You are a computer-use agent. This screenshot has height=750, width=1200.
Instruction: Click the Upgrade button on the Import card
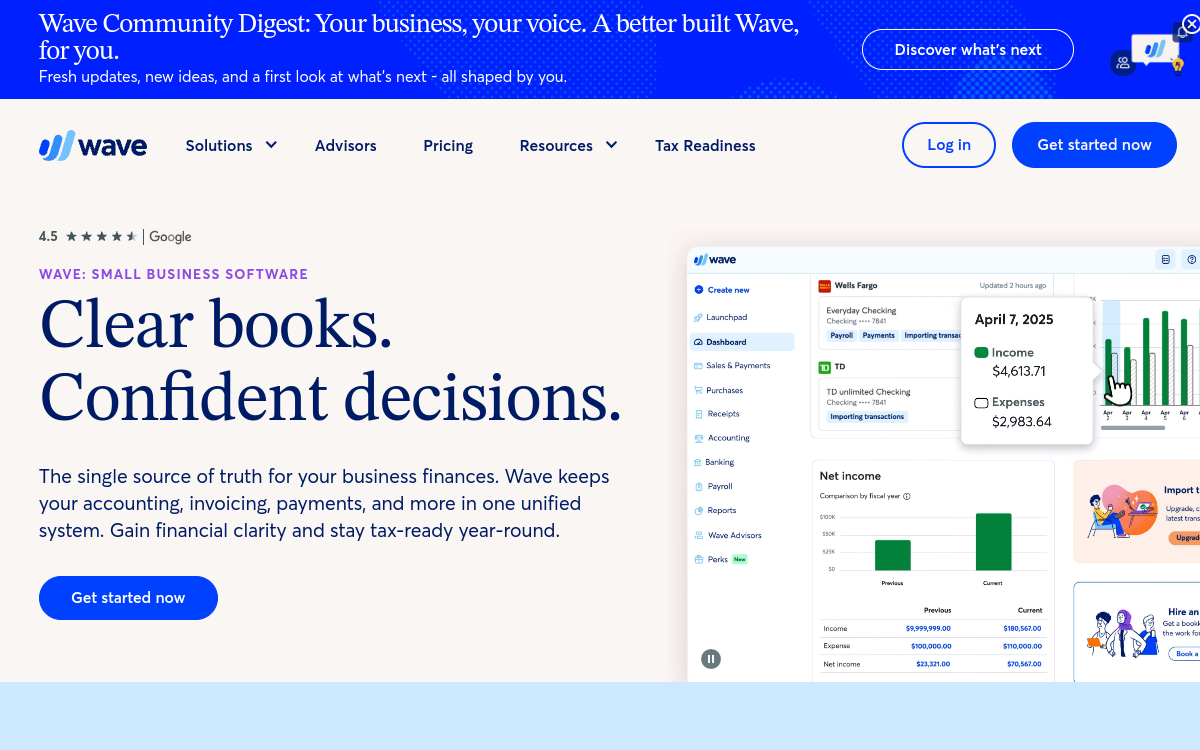[1184, 538]
